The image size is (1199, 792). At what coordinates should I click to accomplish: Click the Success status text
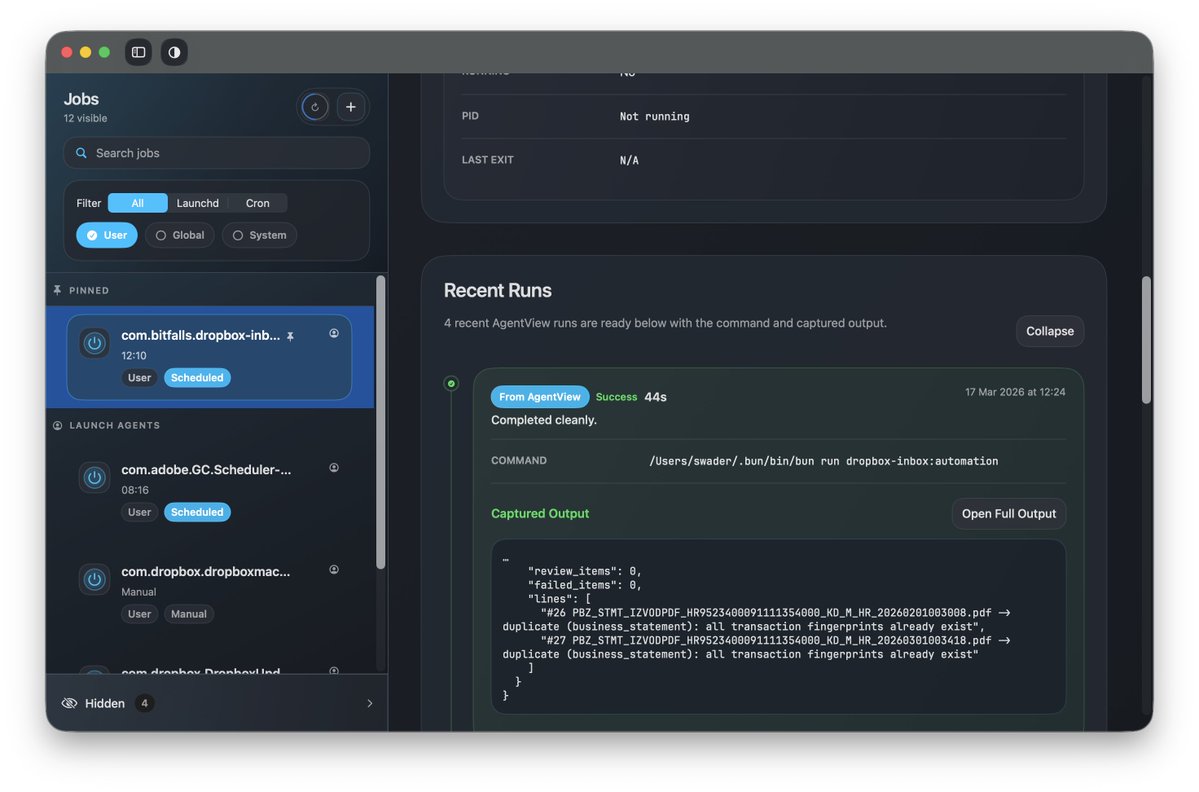pos(616,397)
